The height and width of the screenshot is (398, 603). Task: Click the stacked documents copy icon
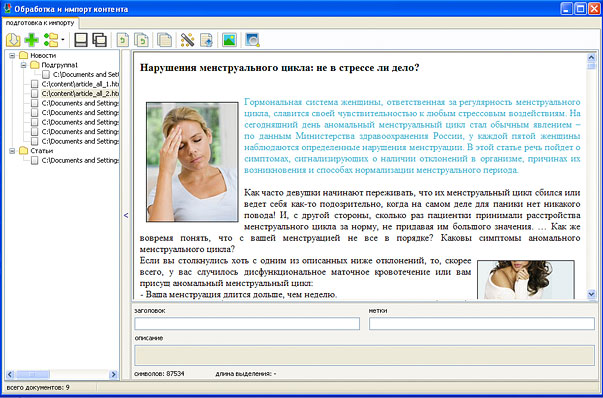click(x=165, y=40)
